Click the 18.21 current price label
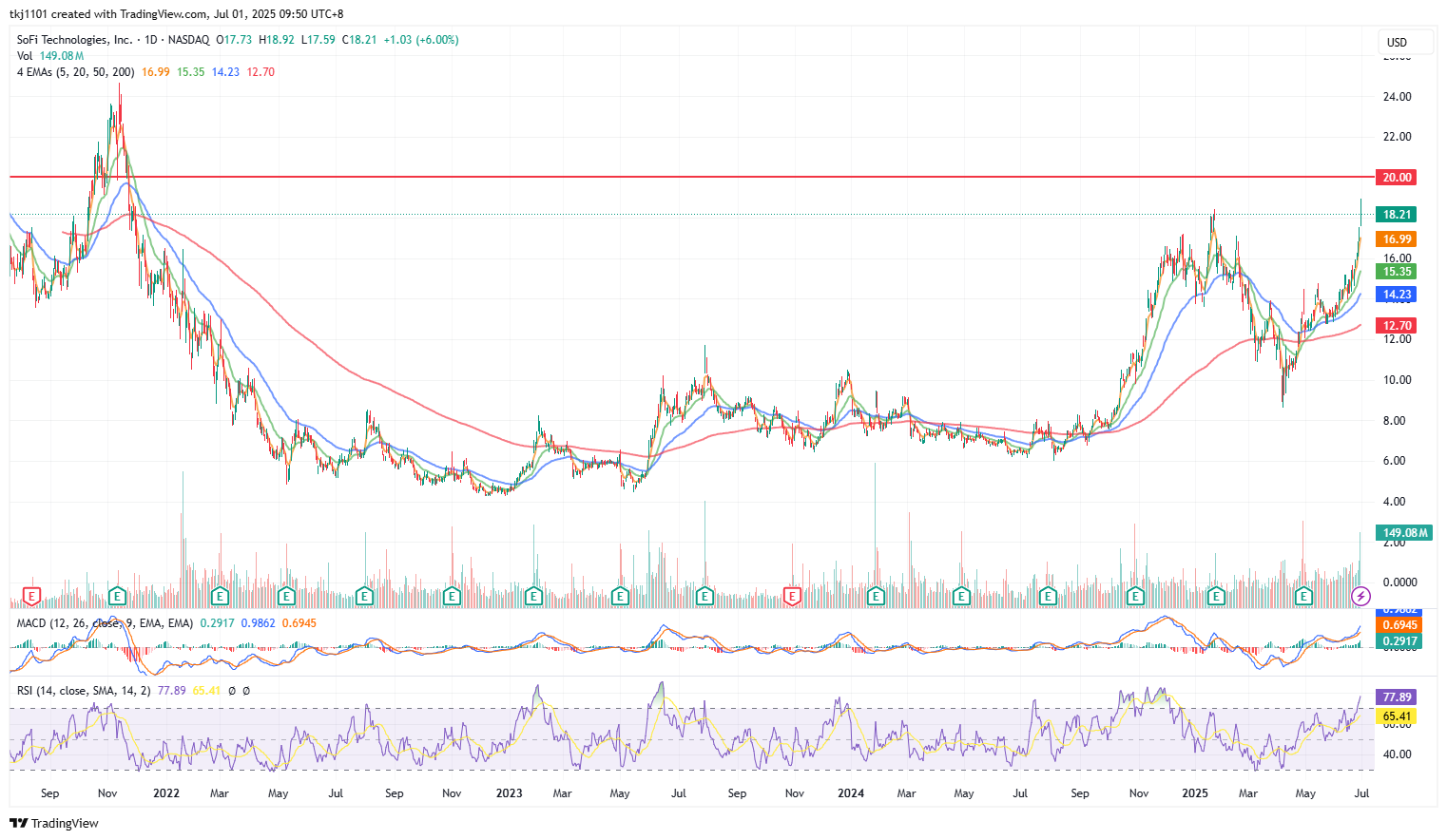 coord(1397,215)
